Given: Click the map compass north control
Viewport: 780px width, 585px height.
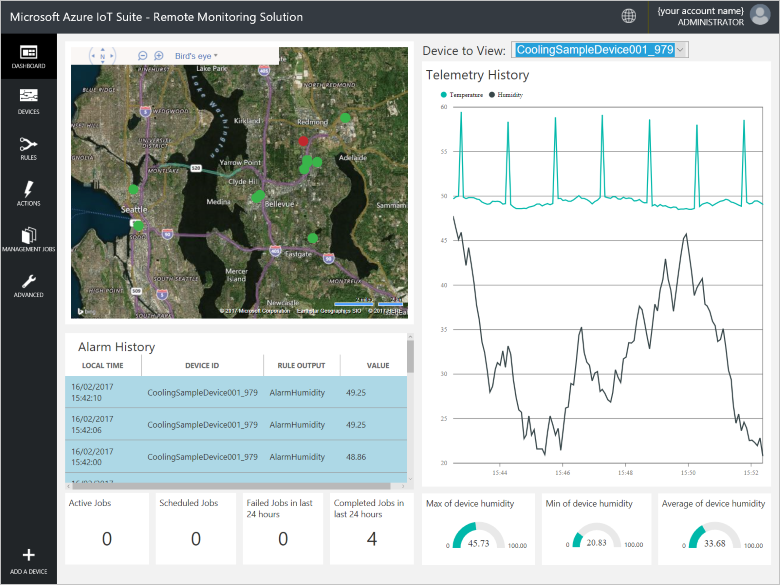Looking at the screenshot, I should (103, 57).
